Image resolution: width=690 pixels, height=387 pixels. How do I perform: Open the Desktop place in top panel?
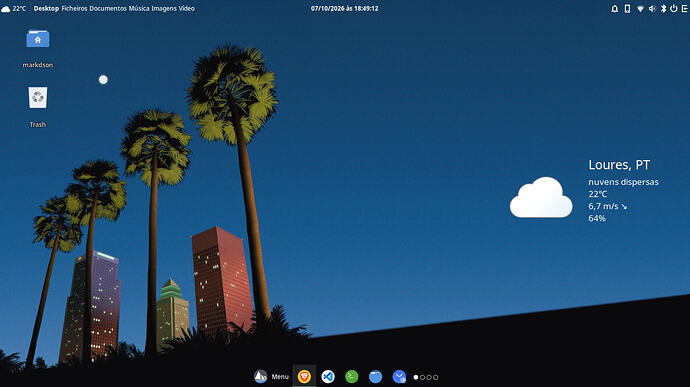pyautogui.click(x=46, y=8)
